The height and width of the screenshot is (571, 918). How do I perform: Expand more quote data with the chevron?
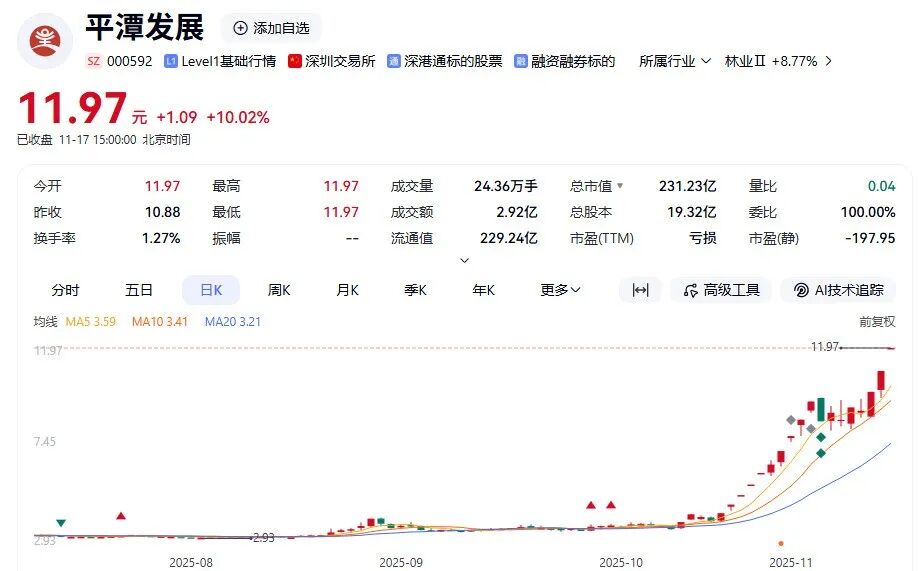[464, 260]
